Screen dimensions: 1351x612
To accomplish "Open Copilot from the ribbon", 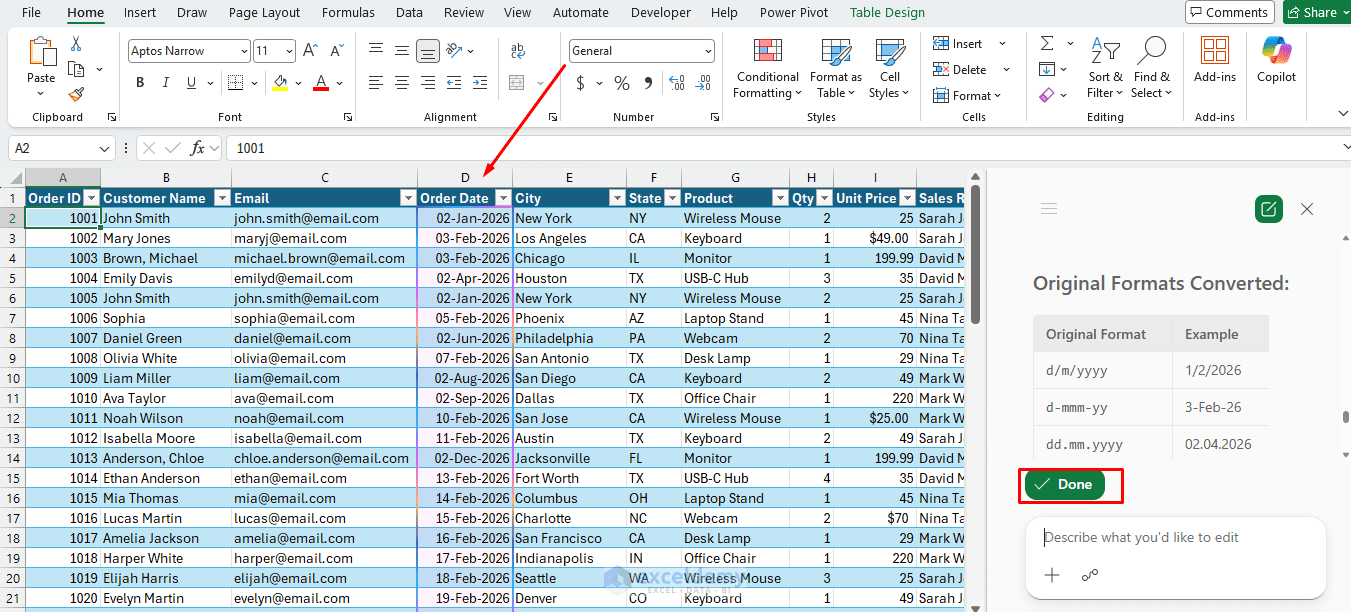I will 1276,60.
